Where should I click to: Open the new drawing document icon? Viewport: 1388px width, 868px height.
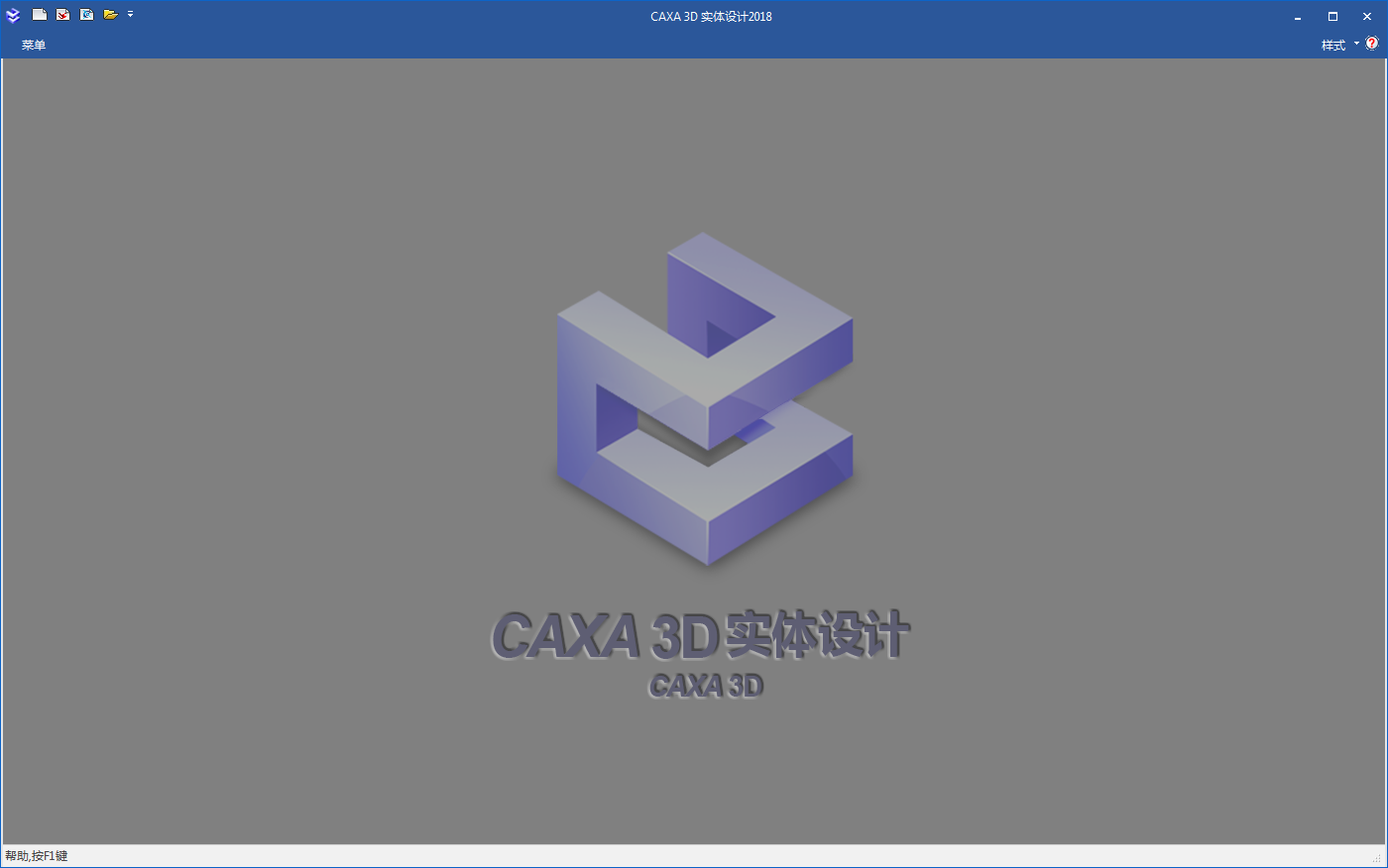click(87, 15)
